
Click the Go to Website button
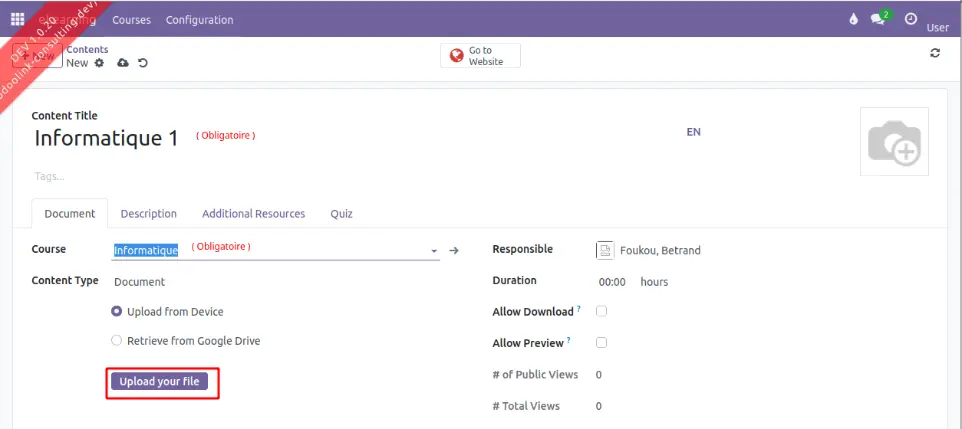tap(480, 56)
